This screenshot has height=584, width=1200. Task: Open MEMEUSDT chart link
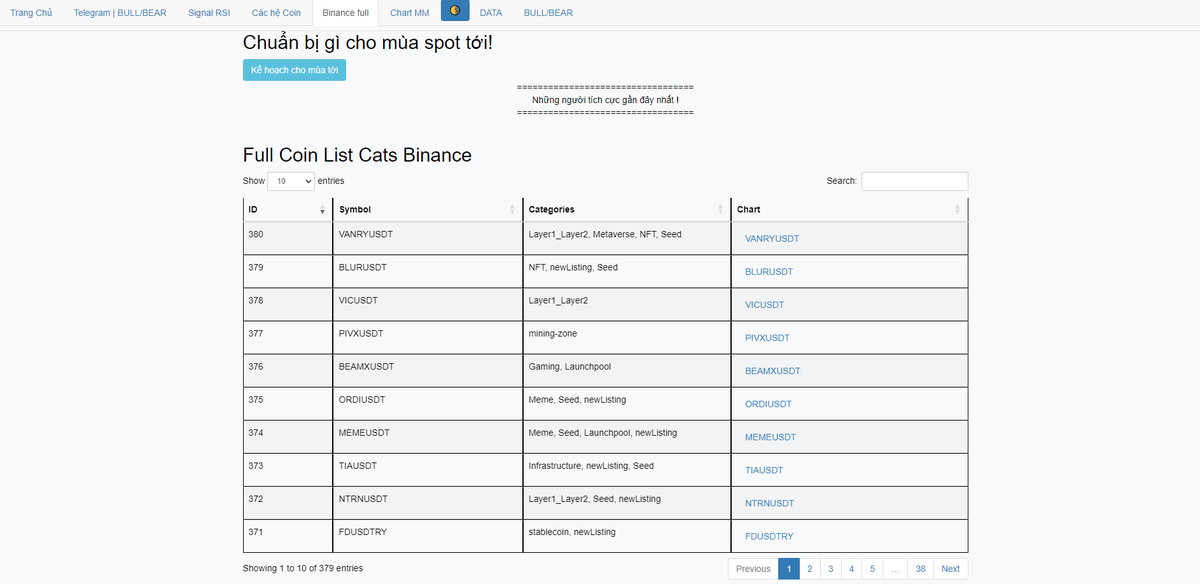pos(771,437)
